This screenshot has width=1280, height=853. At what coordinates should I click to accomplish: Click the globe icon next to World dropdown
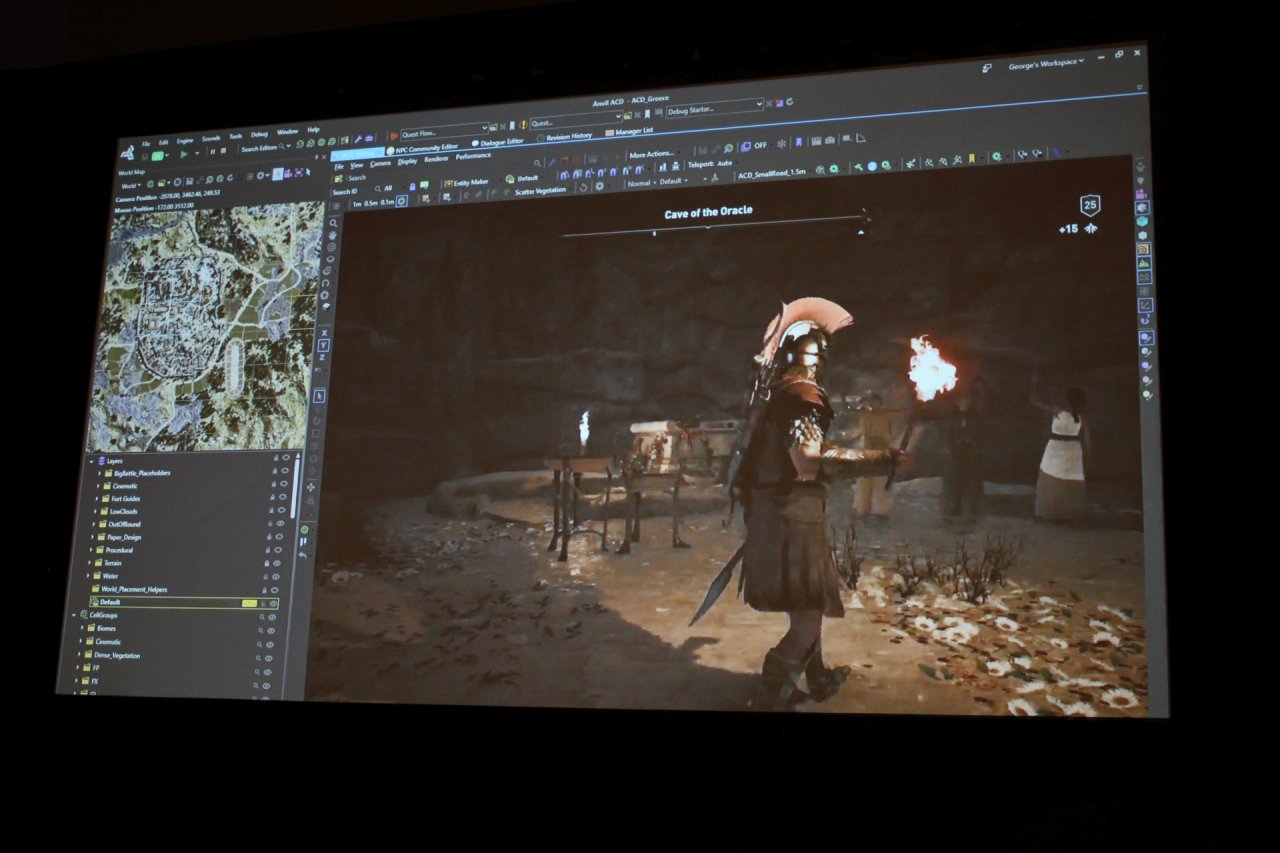coord(150,184)
